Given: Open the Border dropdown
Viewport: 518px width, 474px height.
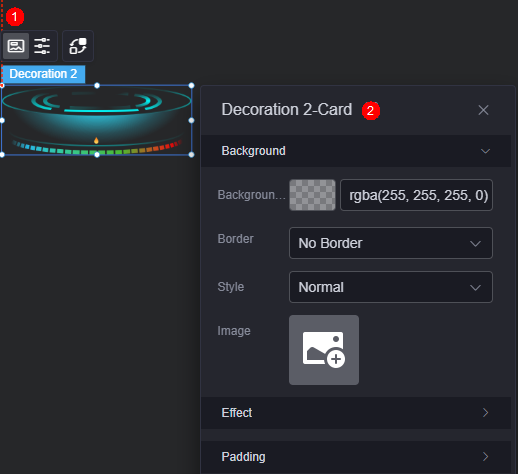Looking at the screenshot, I should 391,243.
